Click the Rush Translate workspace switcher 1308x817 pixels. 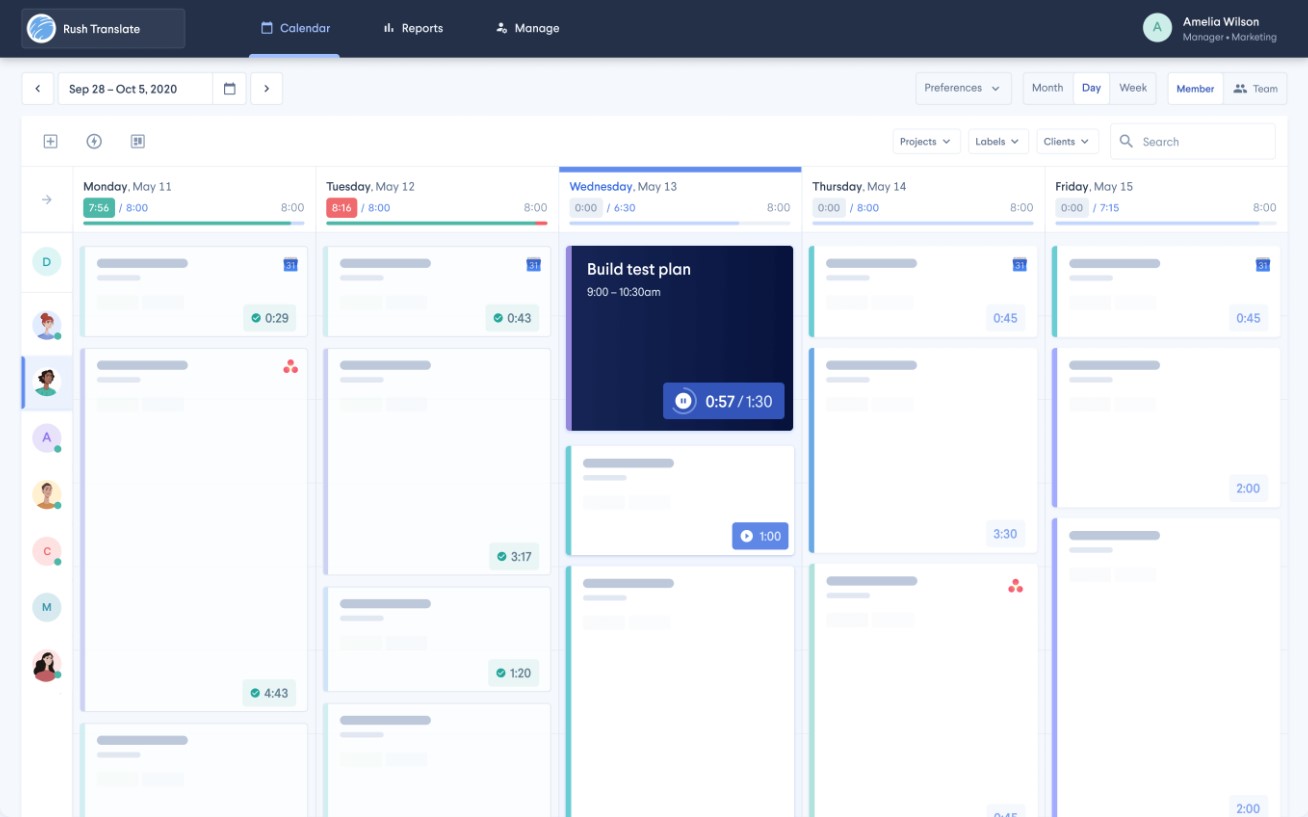[103, 28]
